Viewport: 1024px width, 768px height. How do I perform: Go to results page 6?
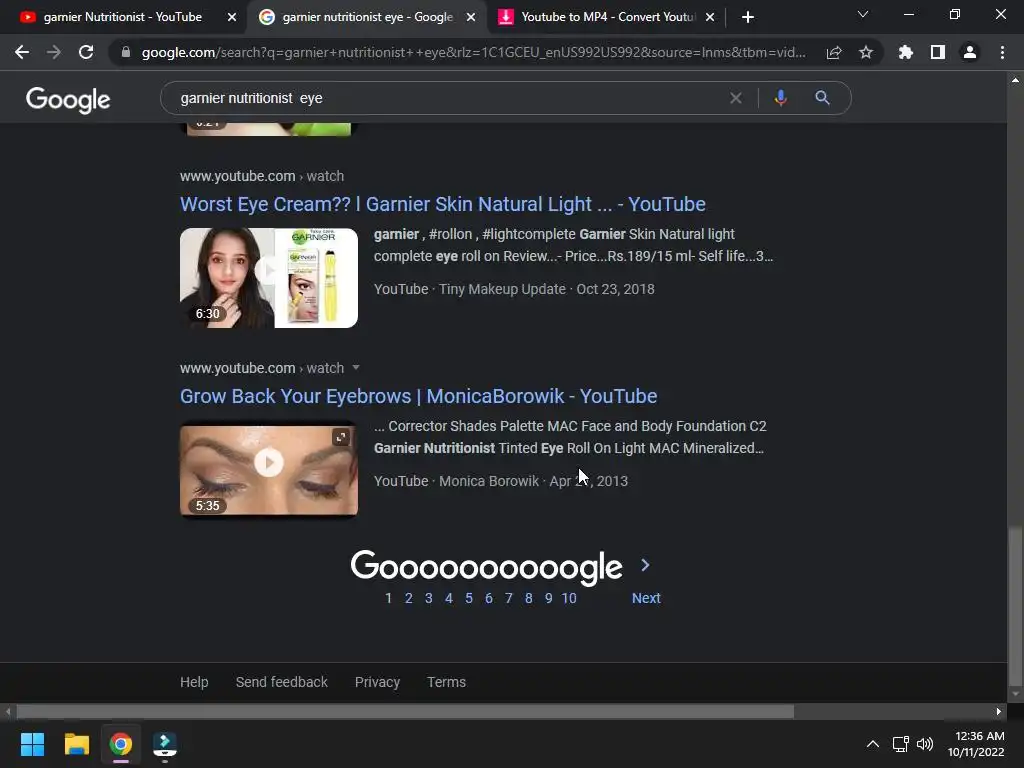tap(488, 598)
